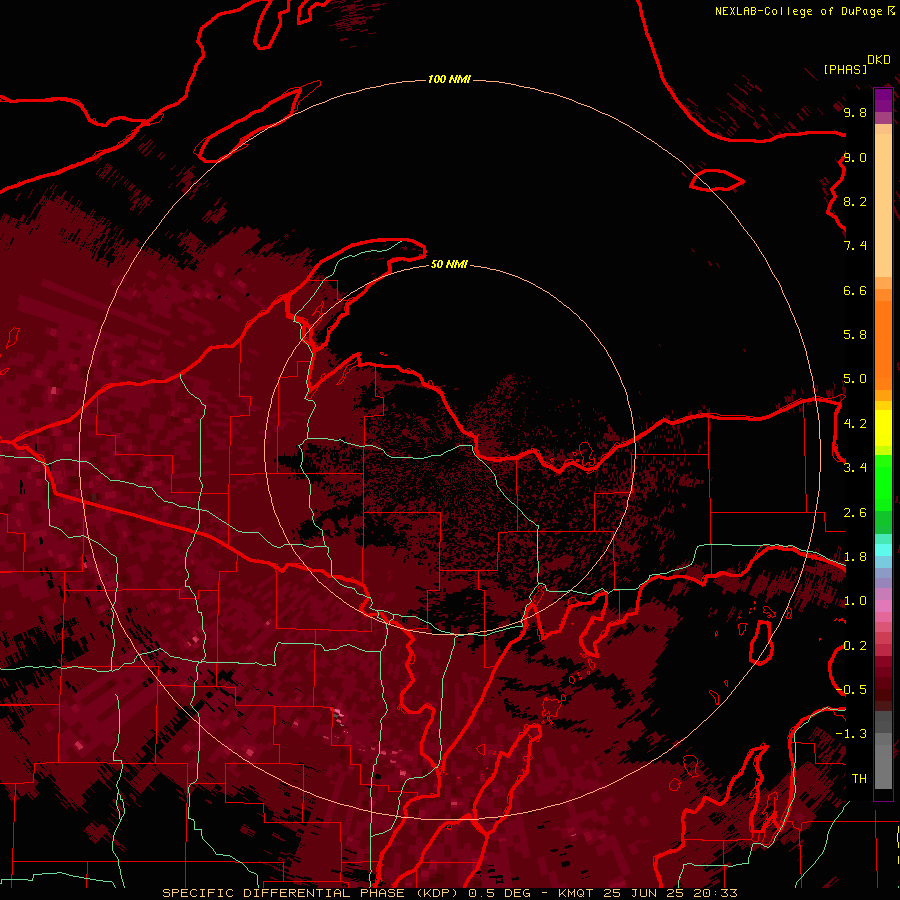The width and height of the screenshot is (900, 900).
Task: Click the 7.4 value on color scale
Action: (x=855, y=246)
